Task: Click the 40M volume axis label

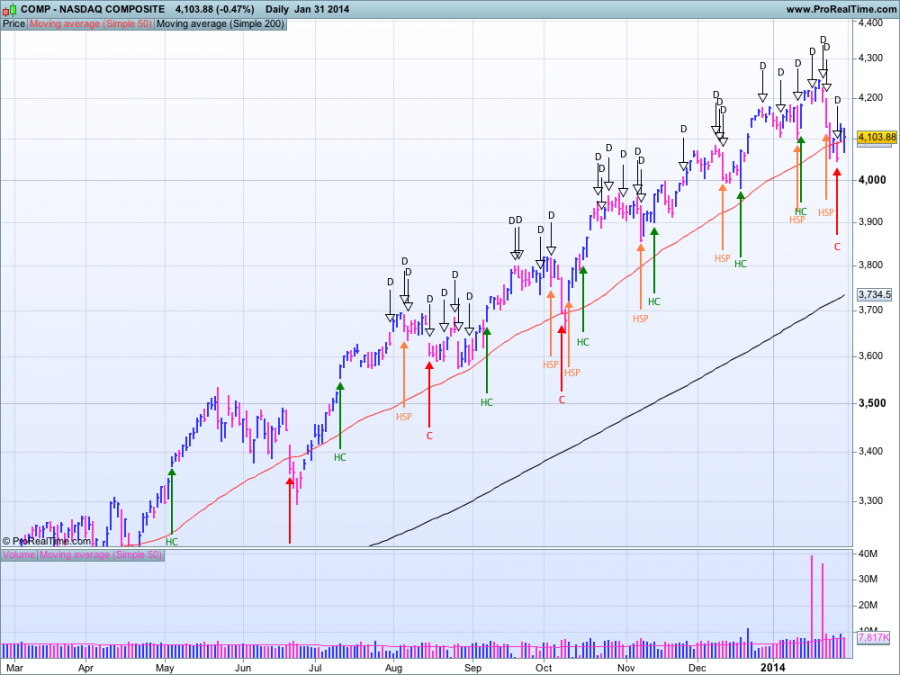Action: (868, 554)
